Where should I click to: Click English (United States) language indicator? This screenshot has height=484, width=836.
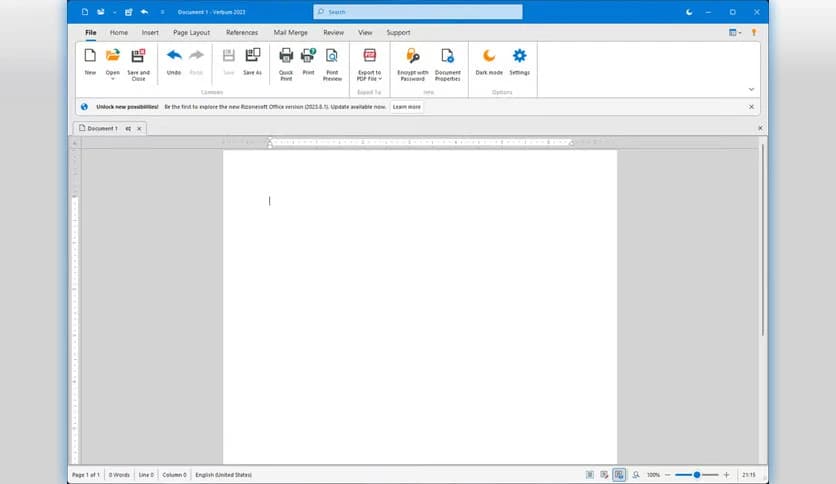click(x=223, y=474)
